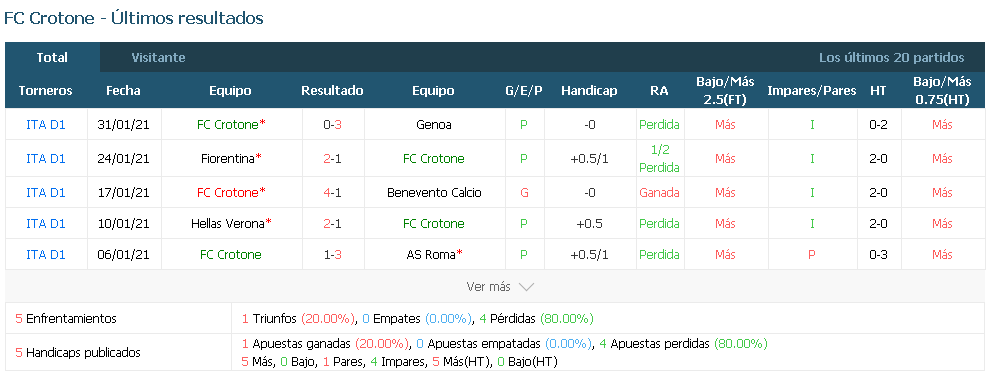This screenshot has width=997, height=382.
Task: Open Hellas Verona team link
Action: [x=228, y=223]
